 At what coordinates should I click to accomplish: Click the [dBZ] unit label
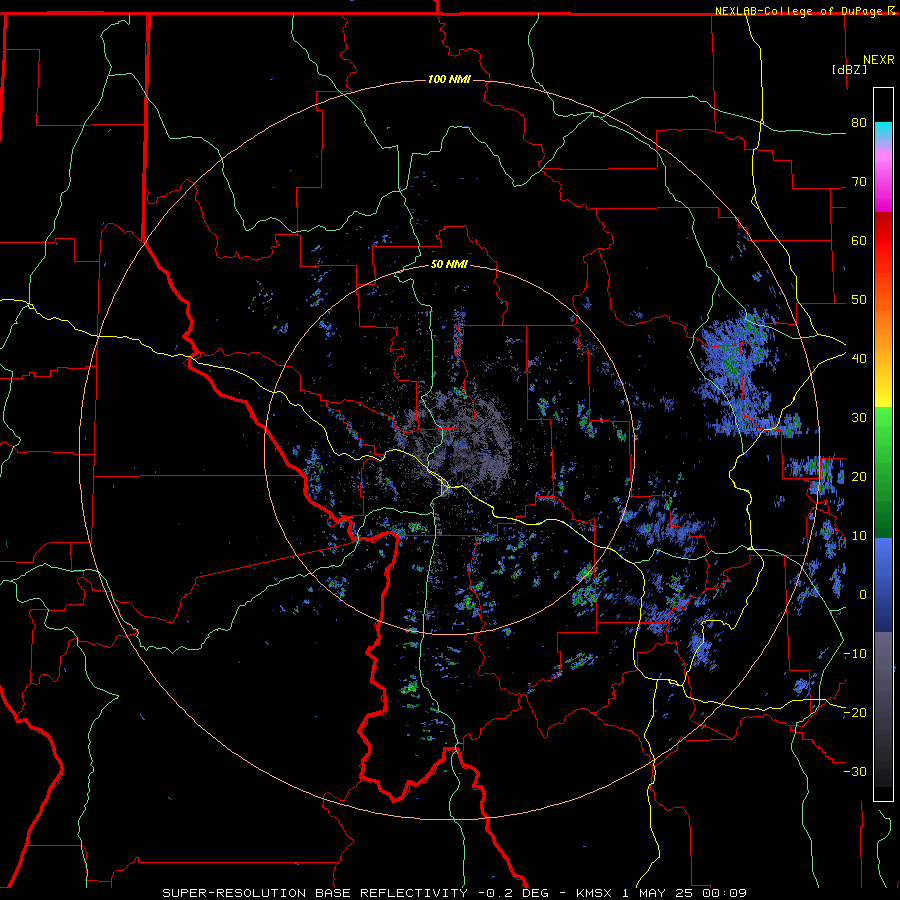849,69
